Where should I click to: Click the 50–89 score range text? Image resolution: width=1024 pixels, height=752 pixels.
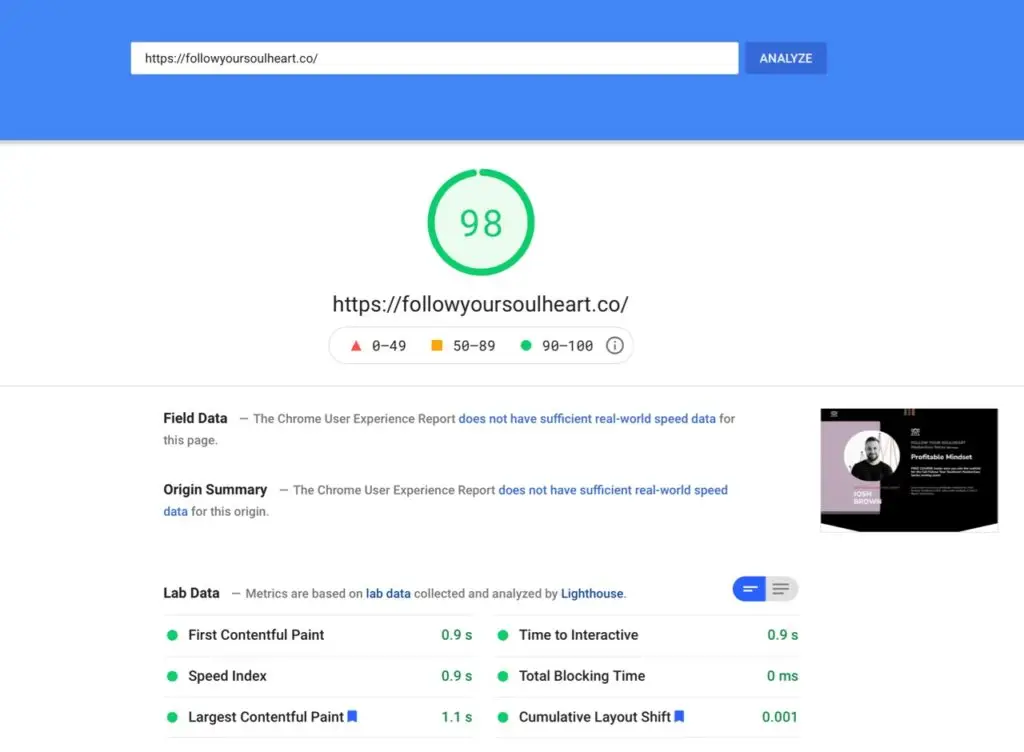tap(474, 346)
